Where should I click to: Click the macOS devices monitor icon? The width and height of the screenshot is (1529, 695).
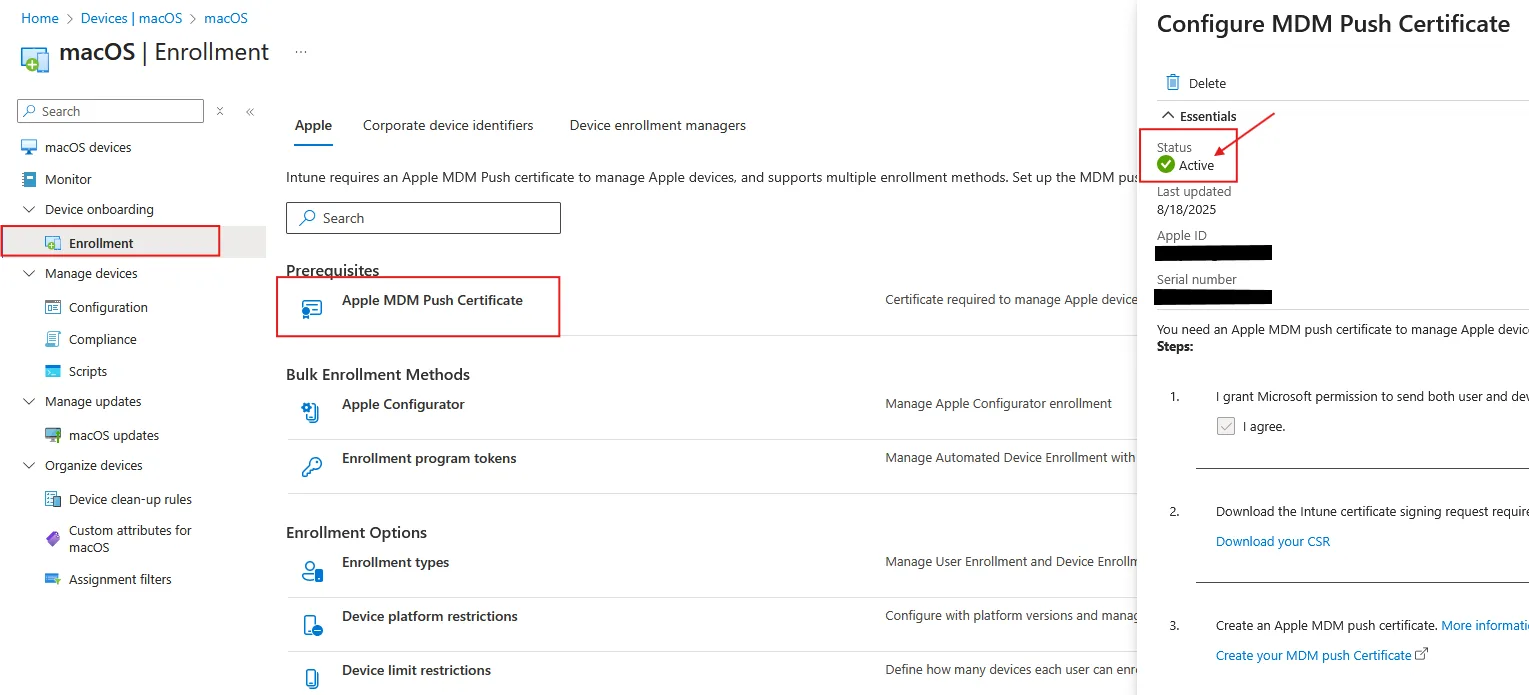(x=29, y=147)
